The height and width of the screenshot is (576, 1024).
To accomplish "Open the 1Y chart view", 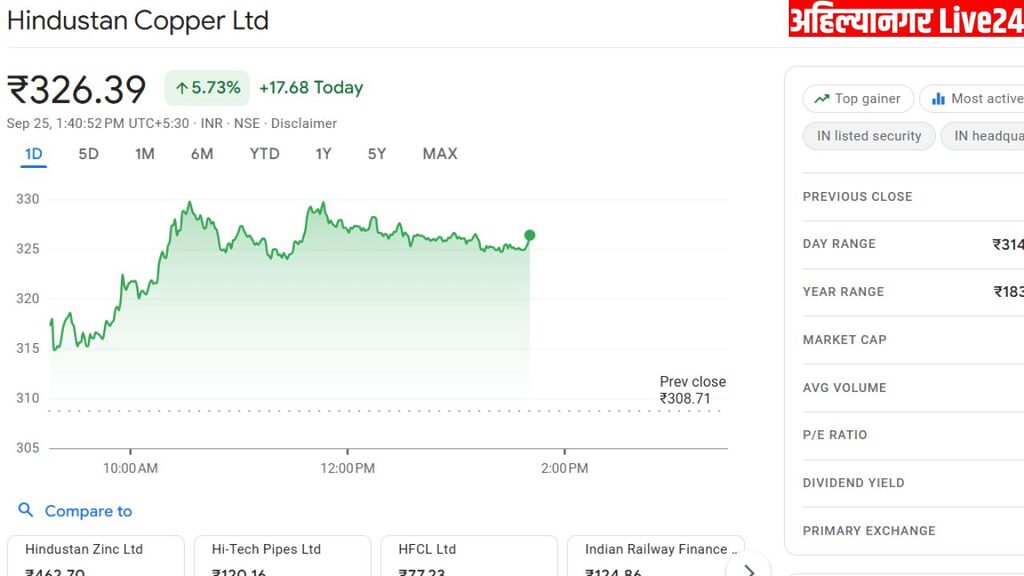I will coord(323,154).
